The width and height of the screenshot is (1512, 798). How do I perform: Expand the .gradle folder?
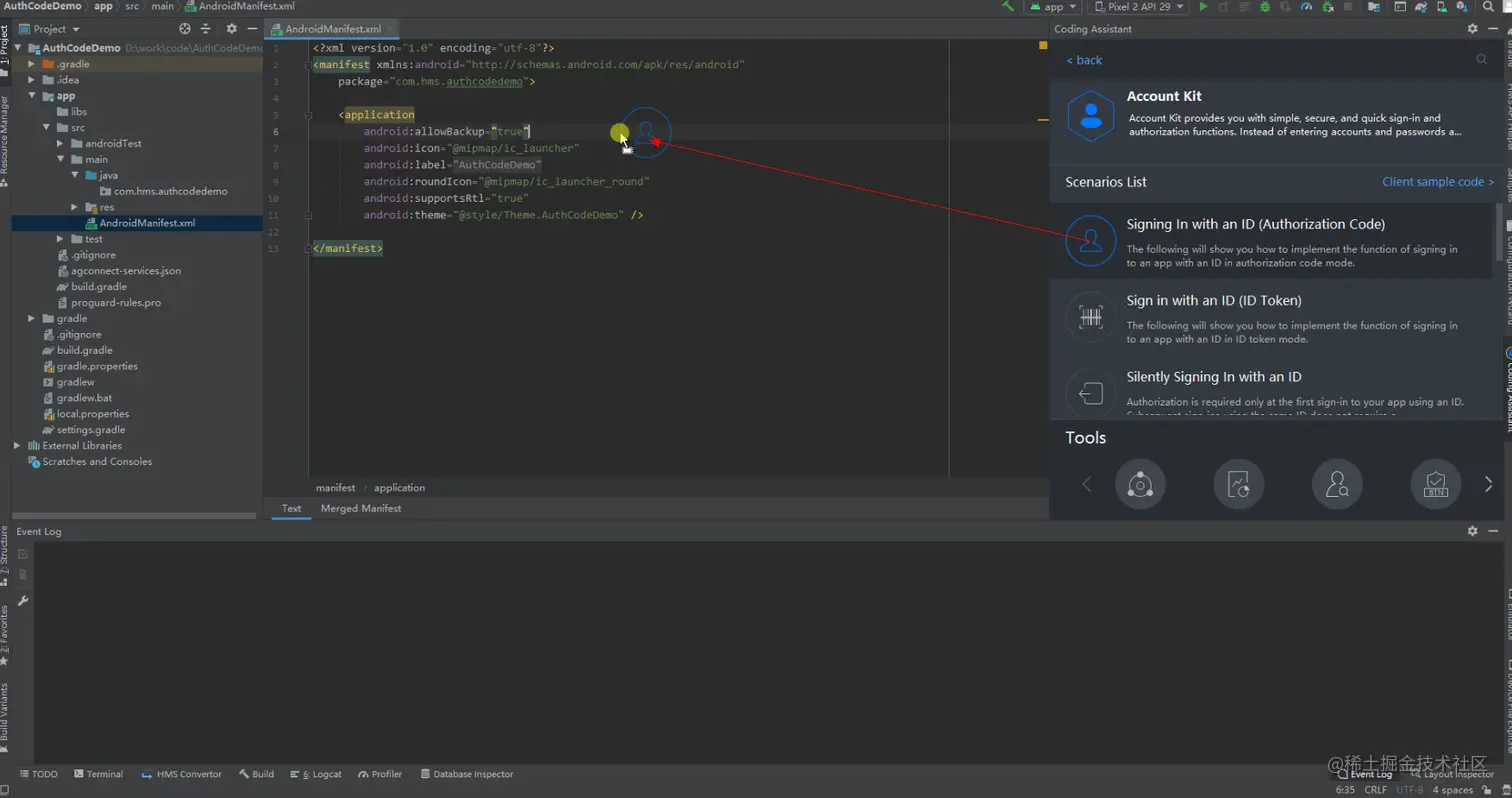click(33, 64)
